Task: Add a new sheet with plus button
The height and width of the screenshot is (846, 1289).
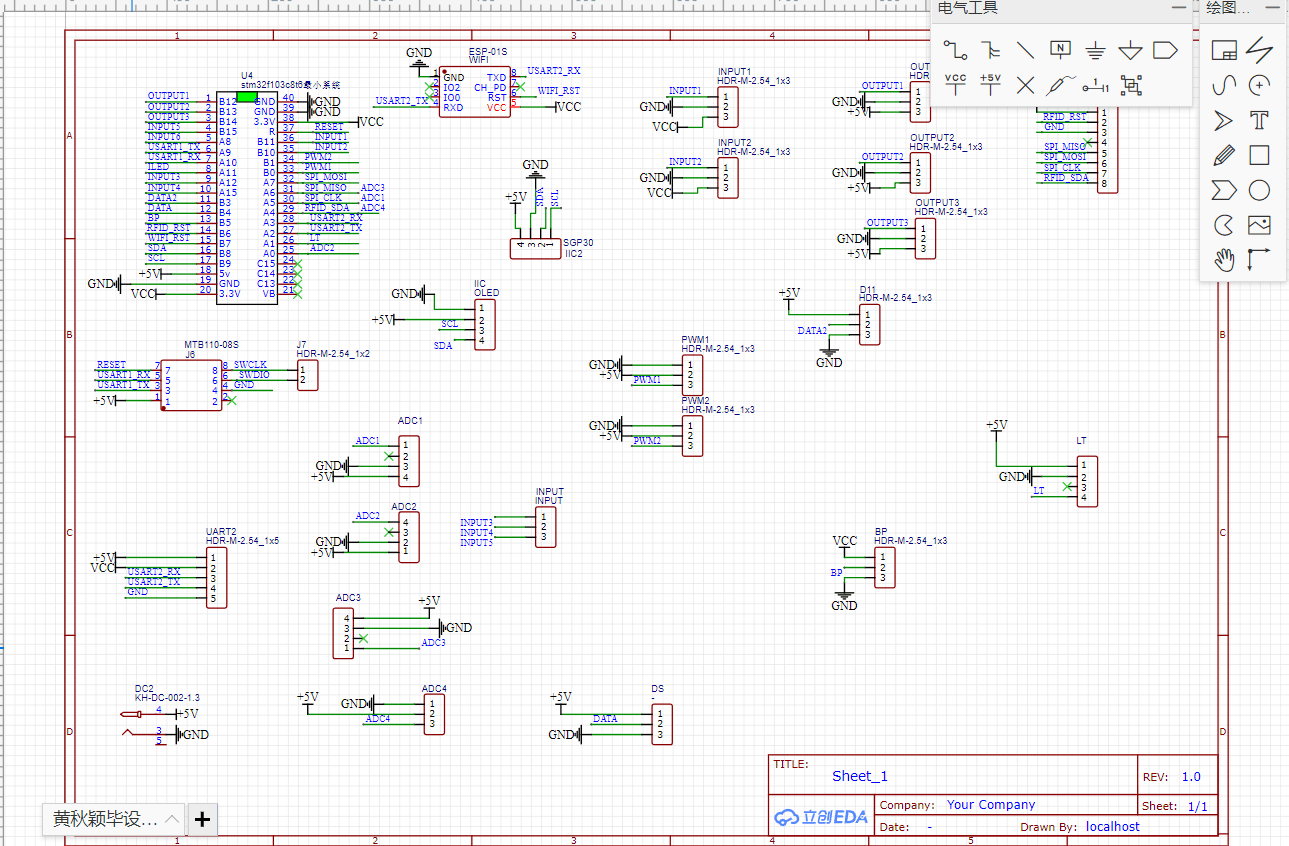Action: (202, 820)
